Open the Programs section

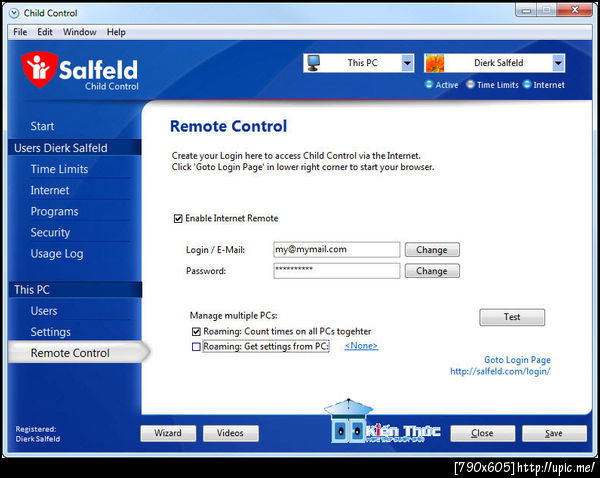coord(54,212)
